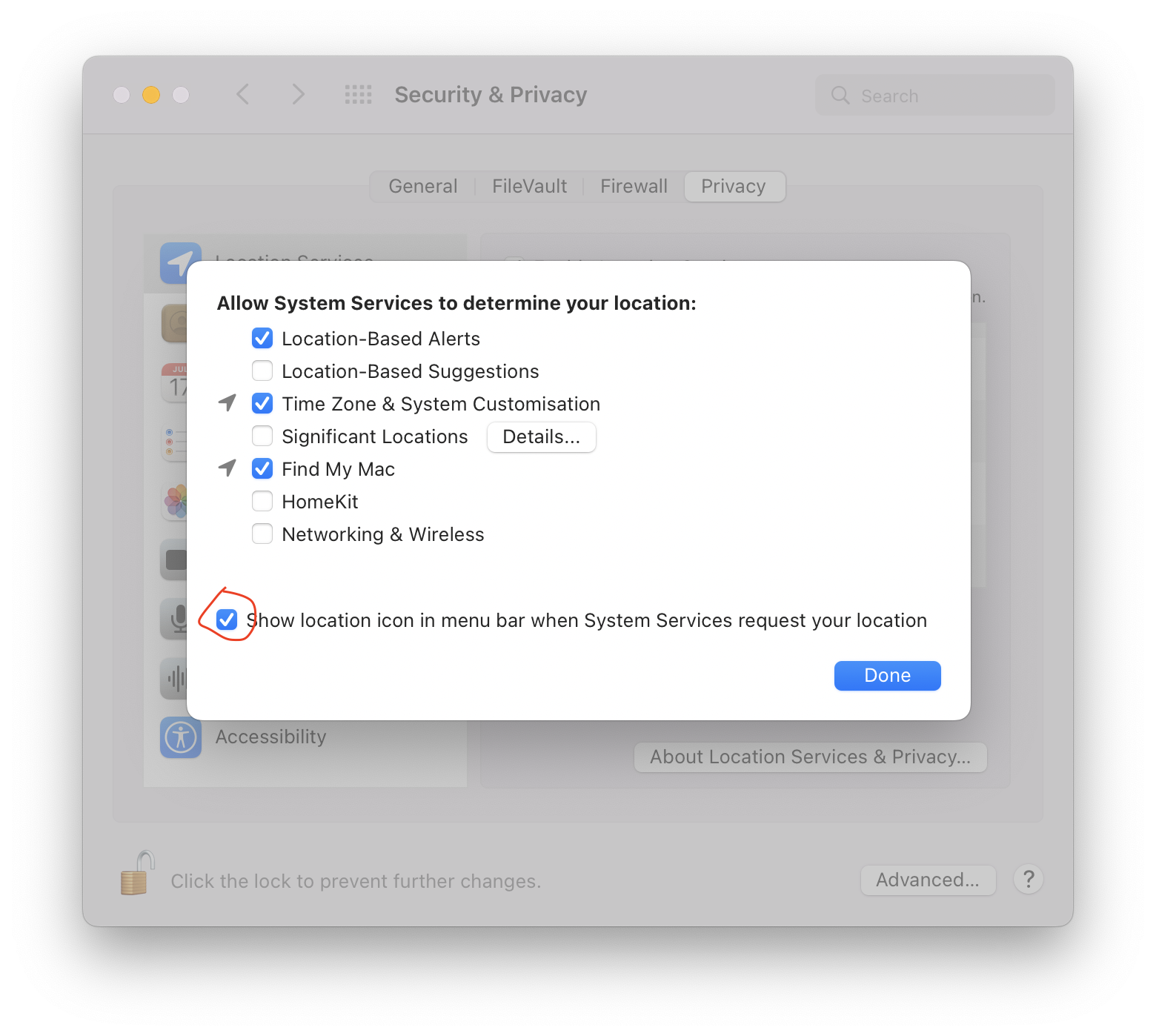1156x1036 pixels.
Task: Select the Accessibility sidebar label
Action: [x=270, y=737]
